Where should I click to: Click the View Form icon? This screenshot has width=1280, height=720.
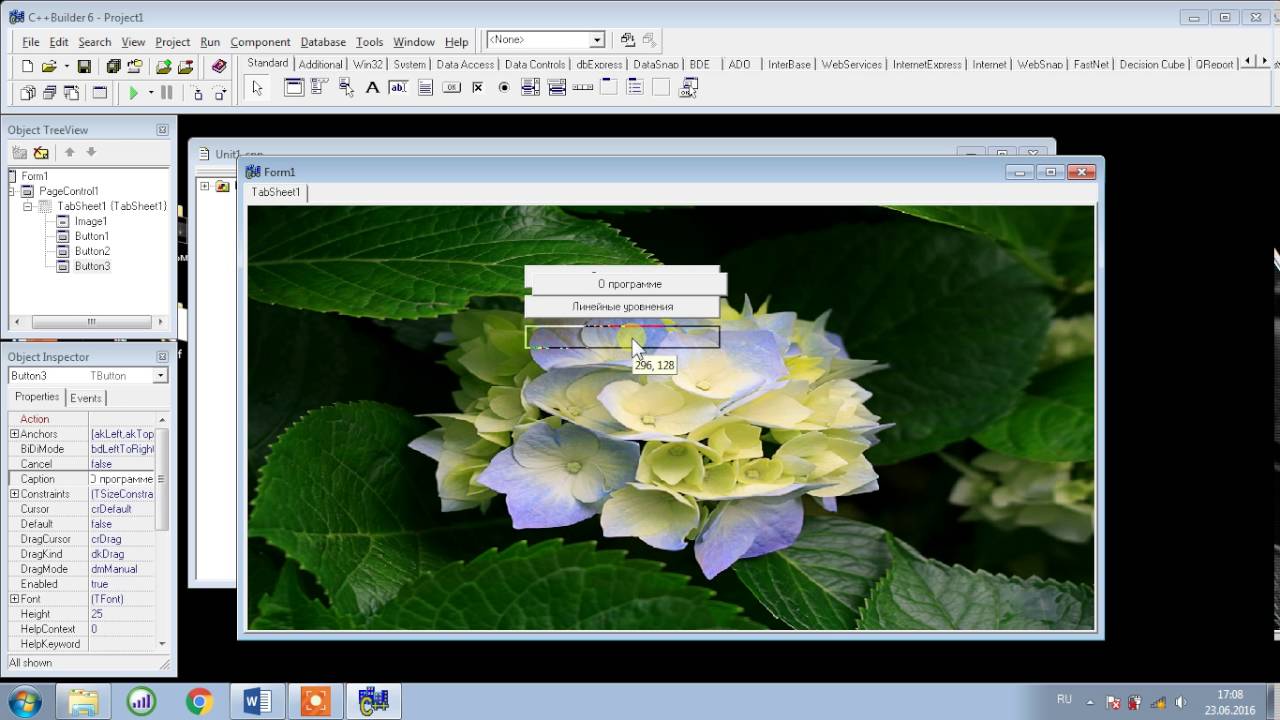point(49,93)
